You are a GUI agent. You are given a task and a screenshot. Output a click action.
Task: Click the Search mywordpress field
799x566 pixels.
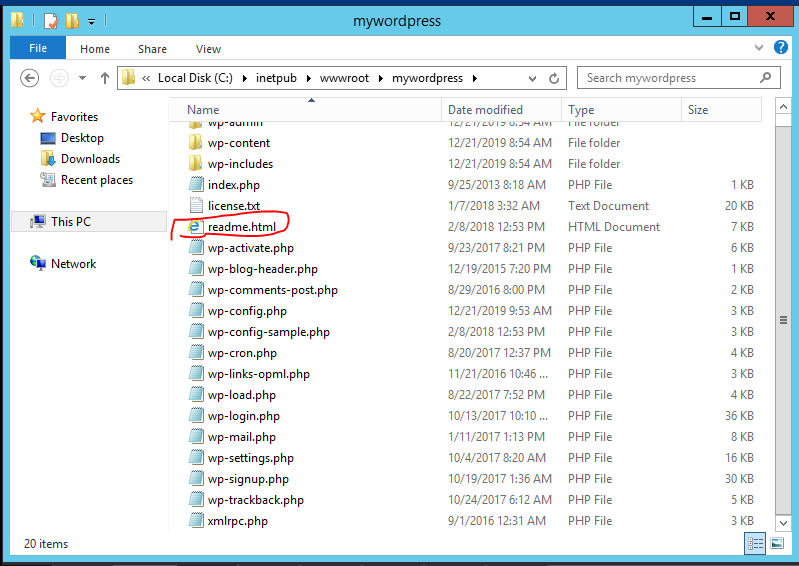pyautogui.click(x=678, y=78)
